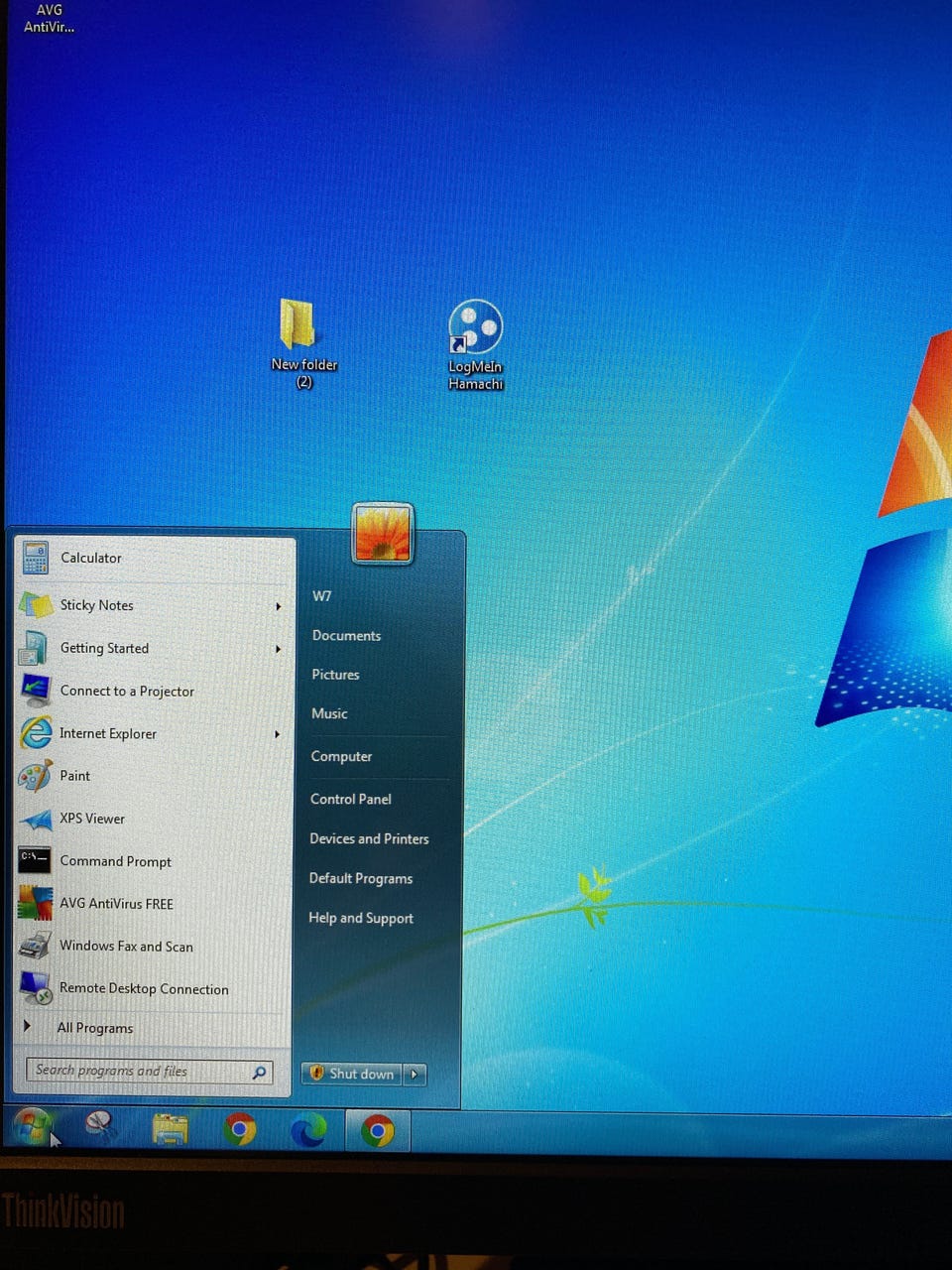Click the 'Search programs and files' field

click(x=150, y=1071)
